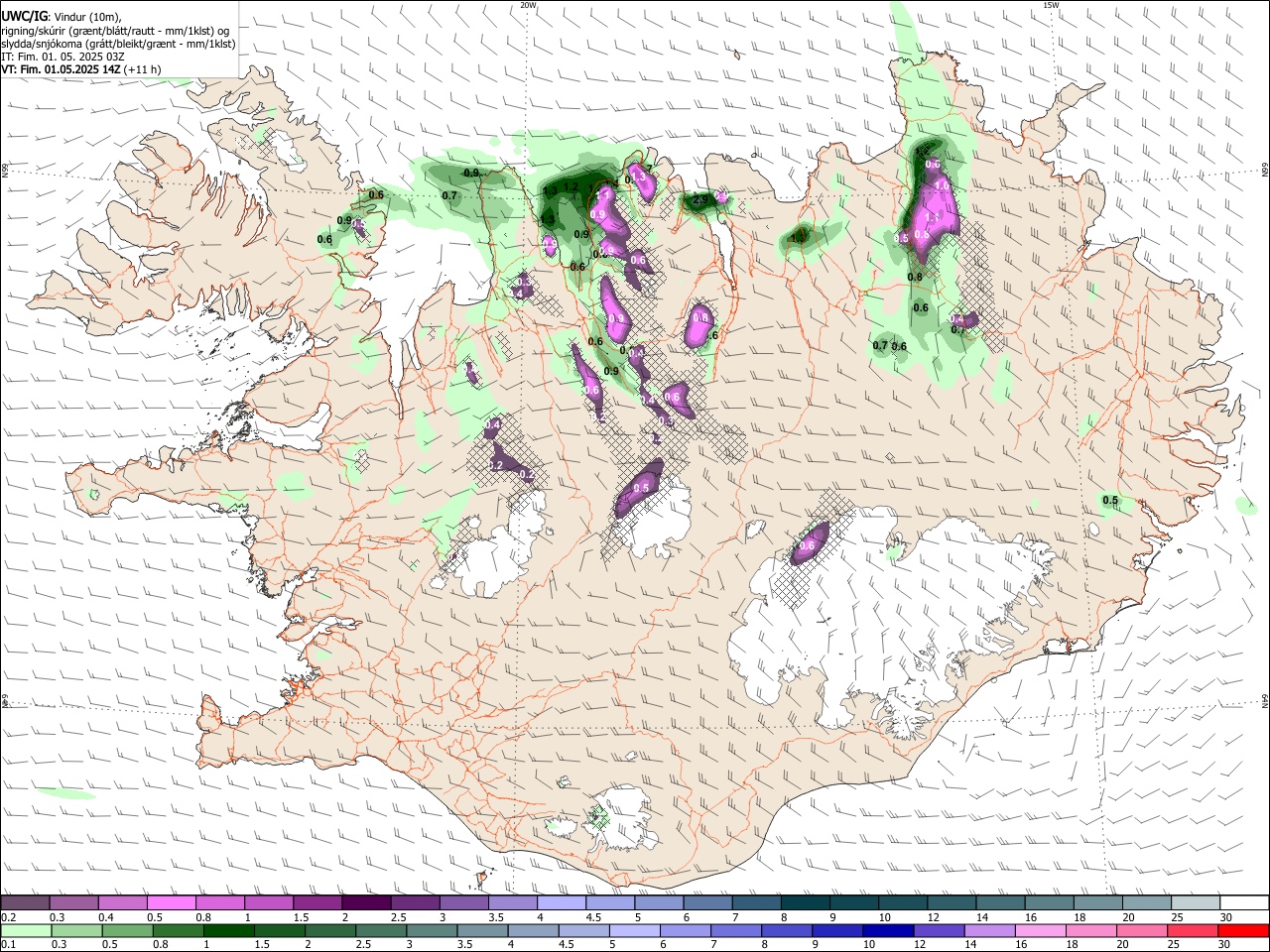Click the pale green 0.1 rain scale swatch

click(26, 931)
